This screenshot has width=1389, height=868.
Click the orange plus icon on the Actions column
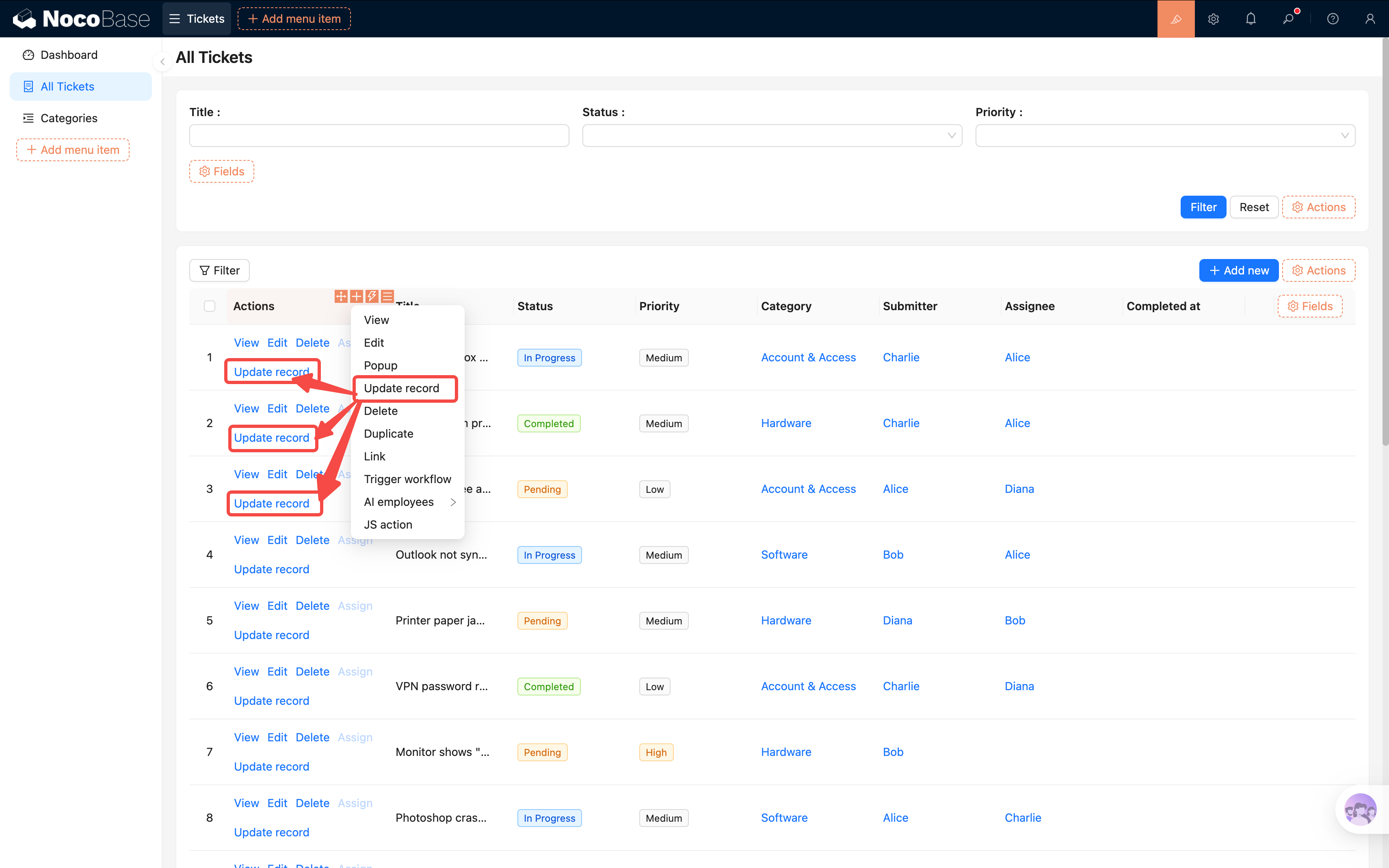click(x=357, y=296)
